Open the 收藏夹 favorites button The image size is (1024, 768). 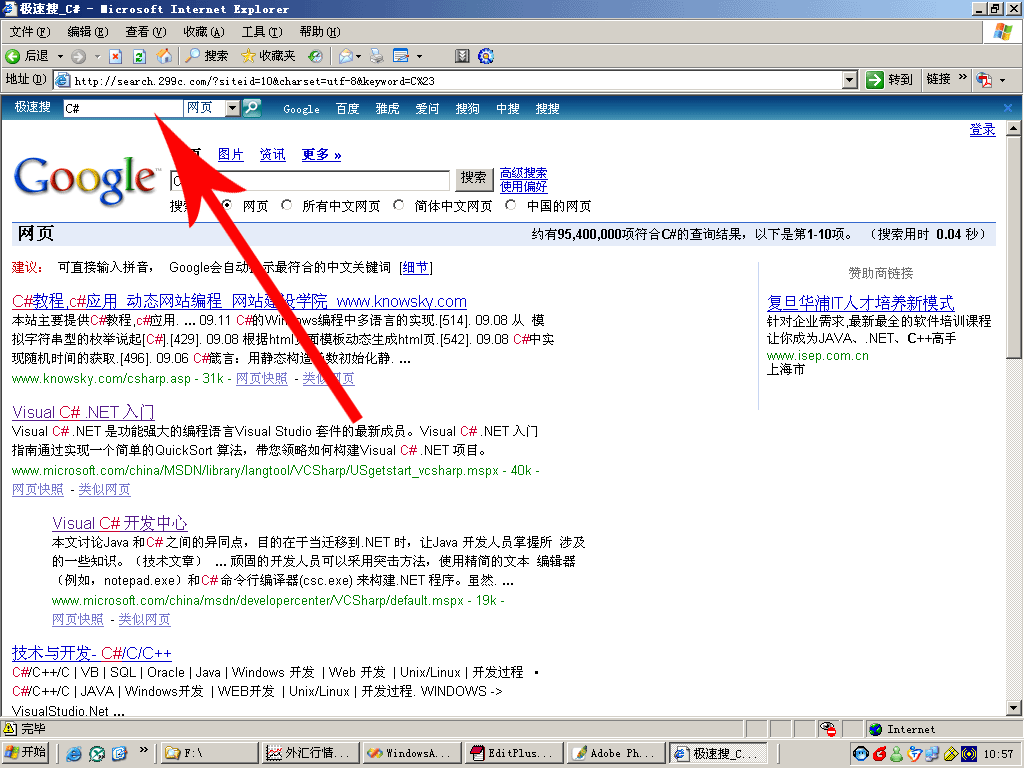(x=268, y=56)
